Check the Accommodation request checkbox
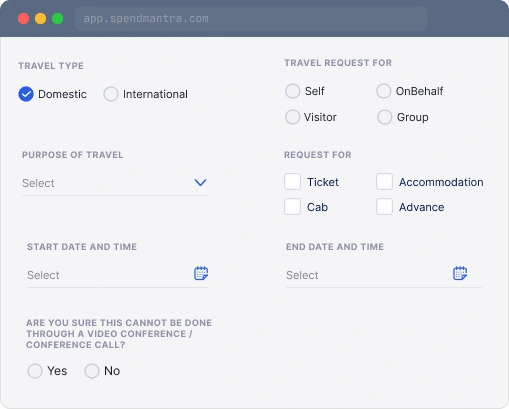Viewport: 509px width, 409px height. coord(384,182)
